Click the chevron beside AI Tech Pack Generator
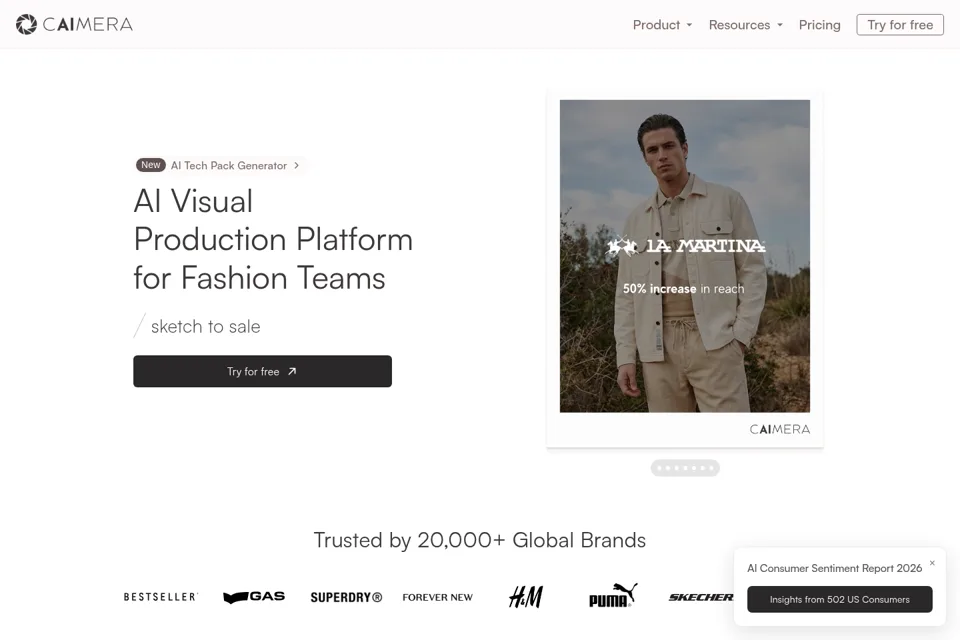The image size is (960, 640). [x=296, y=165]
